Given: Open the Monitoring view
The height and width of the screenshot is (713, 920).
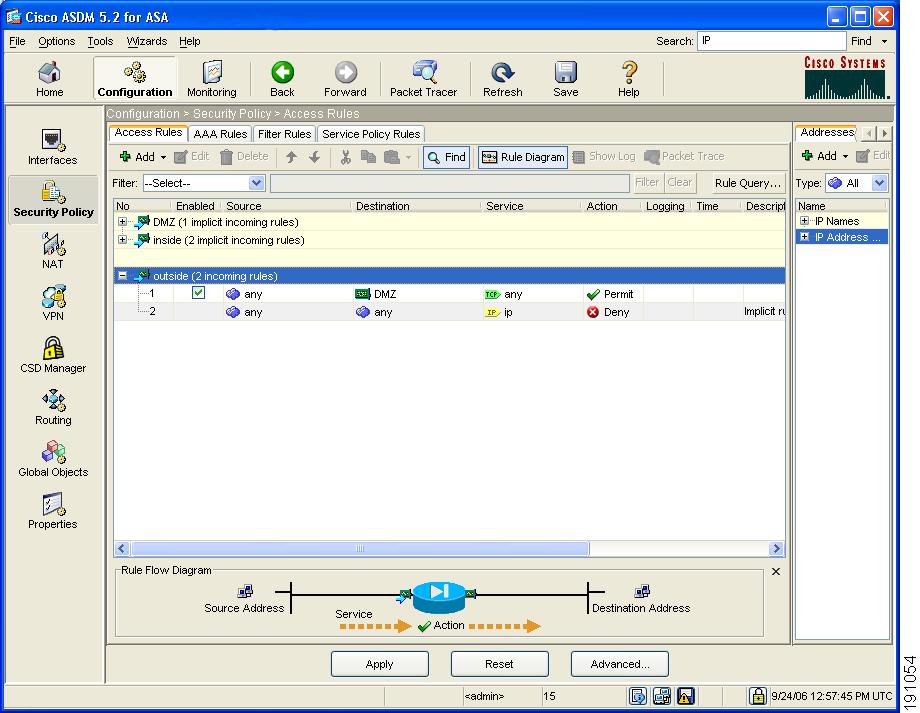Looking at the screenshot, I should tap(212, 79).
